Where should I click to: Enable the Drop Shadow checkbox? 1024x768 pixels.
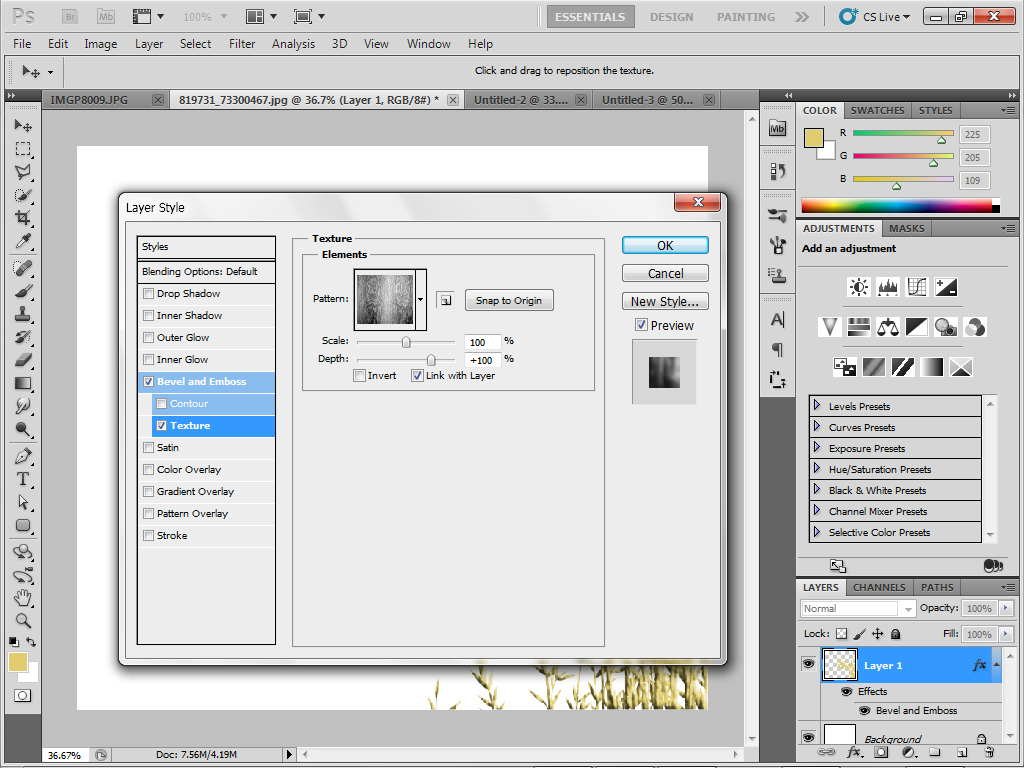tap(149, 294)
